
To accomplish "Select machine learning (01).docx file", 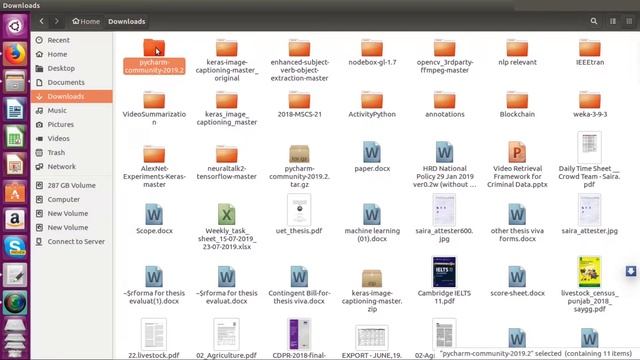I will (x=372, y=223).
